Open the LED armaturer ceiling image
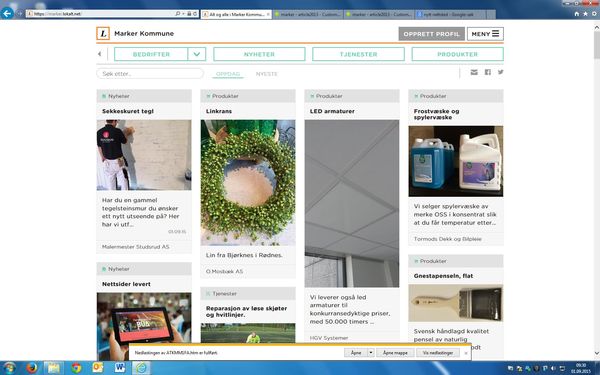Screen dimensions: 600x375 coord(352,204)
